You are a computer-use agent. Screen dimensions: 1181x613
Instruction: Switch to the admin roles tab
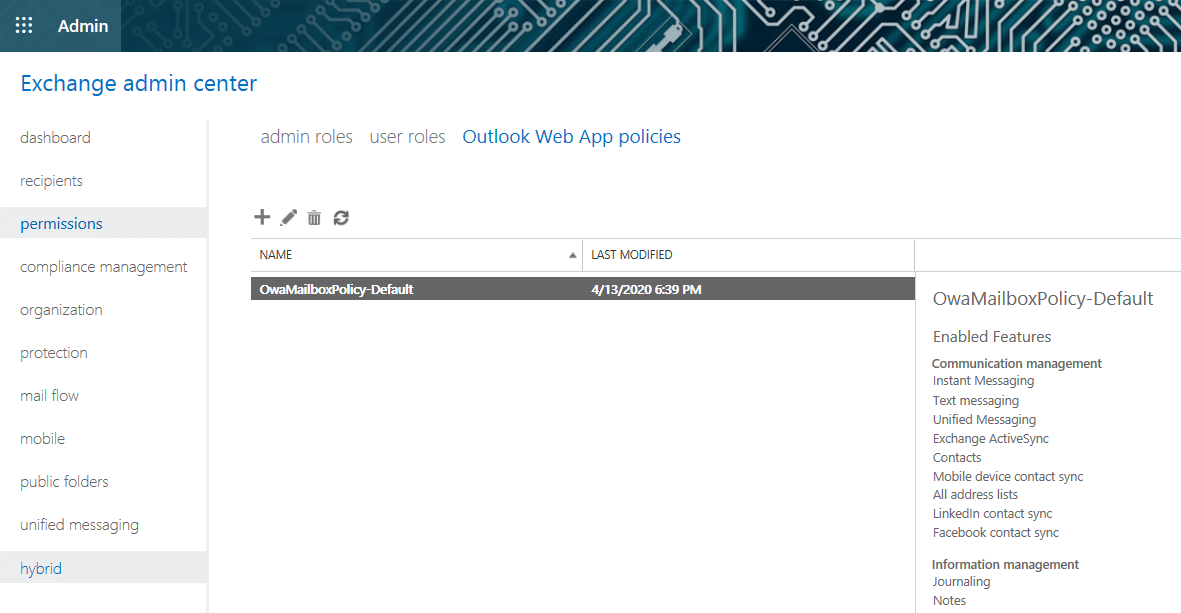[x=307, y=136]
